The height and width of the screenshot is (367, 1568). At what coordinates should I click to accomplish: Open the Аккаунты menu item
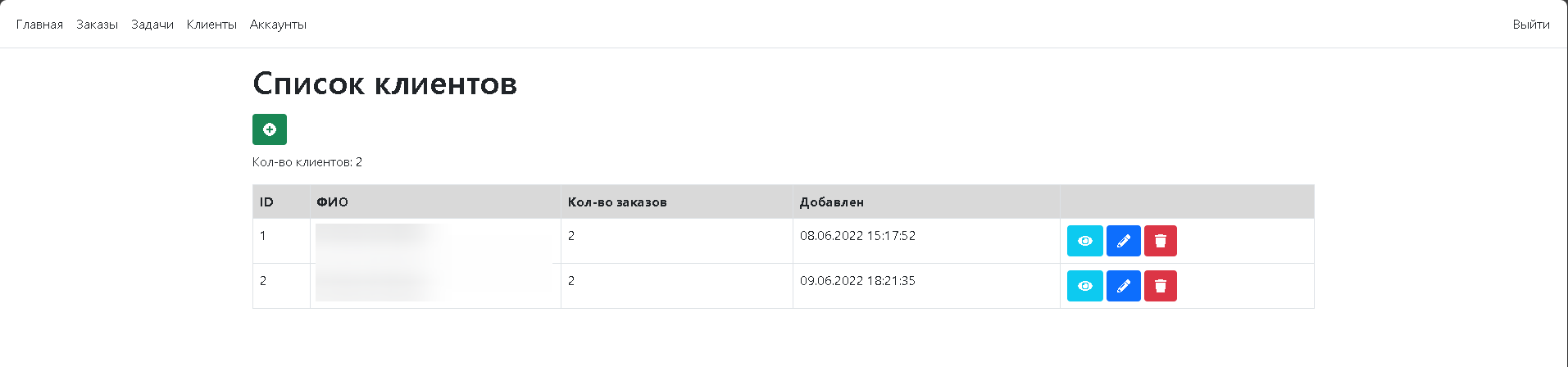tap(278, 25)
